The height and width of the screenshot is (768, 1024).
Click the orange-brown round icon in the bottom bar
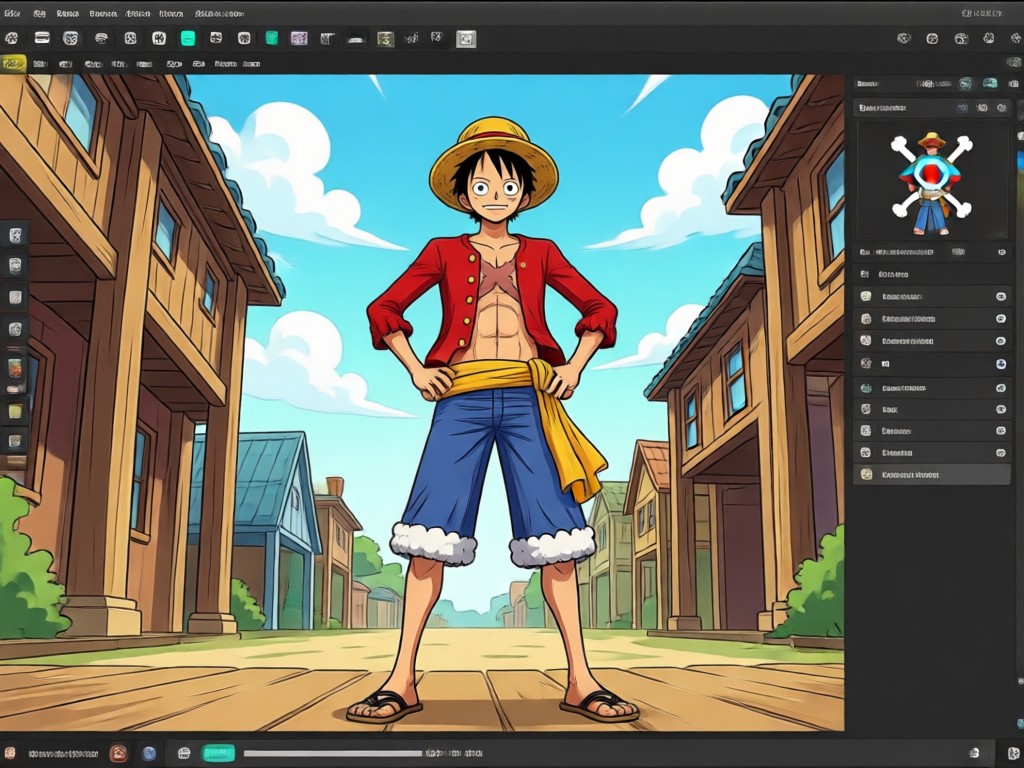click(x=118, y=753)
